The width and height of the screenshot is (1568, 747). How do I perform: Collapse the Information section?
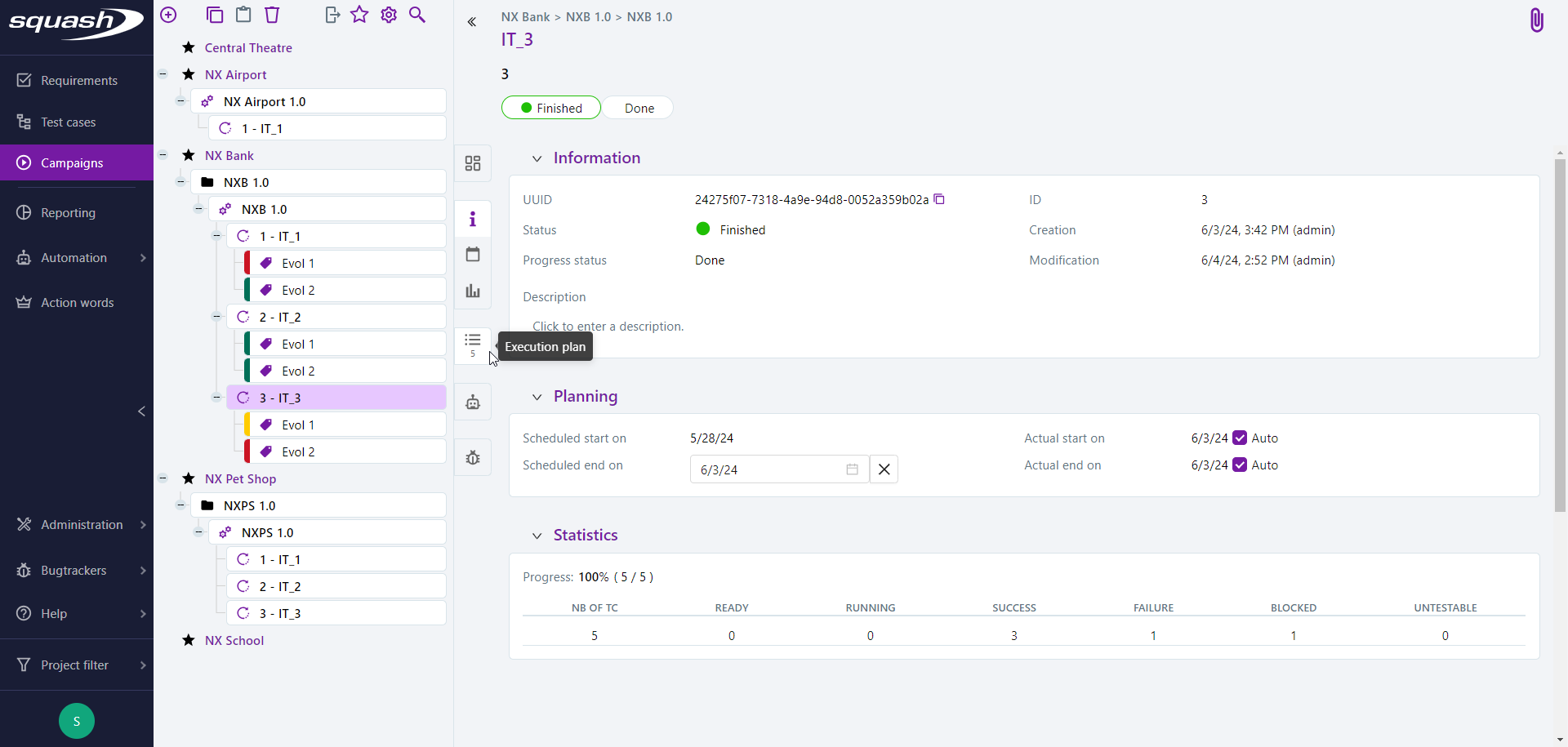pos(537,159)
